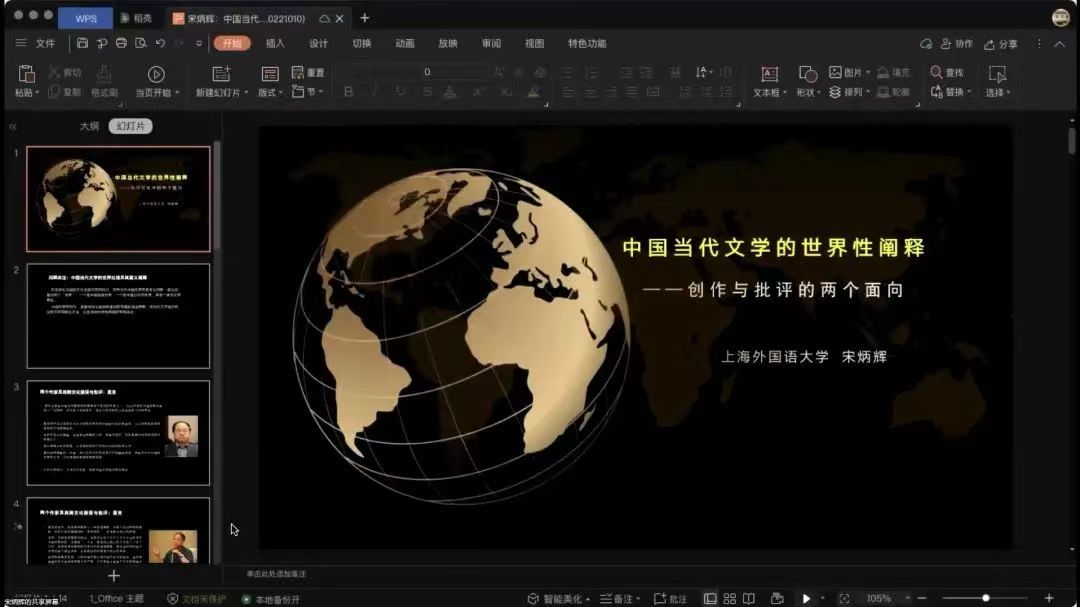1080x607 pixels.
Task: Open the Insert (插入) ribbon tab
Action: [x=275, y=43]
